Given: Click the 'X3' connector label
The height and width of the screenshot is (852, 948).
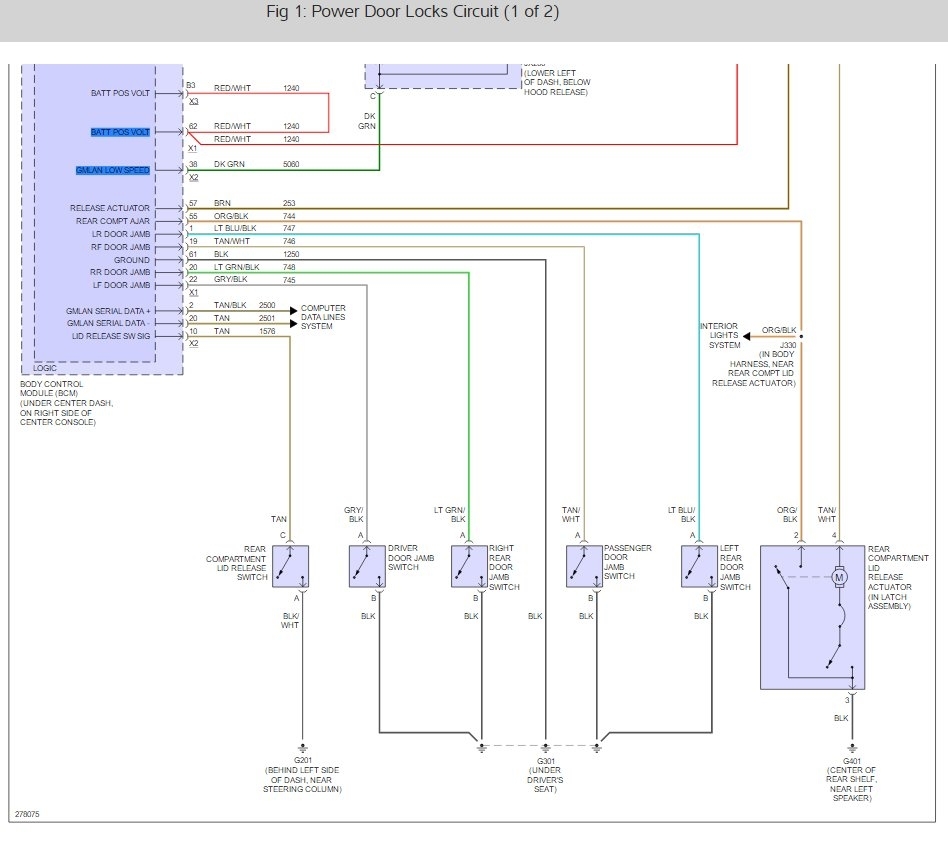Looking at the screenshot, I should tap(193, 101).
